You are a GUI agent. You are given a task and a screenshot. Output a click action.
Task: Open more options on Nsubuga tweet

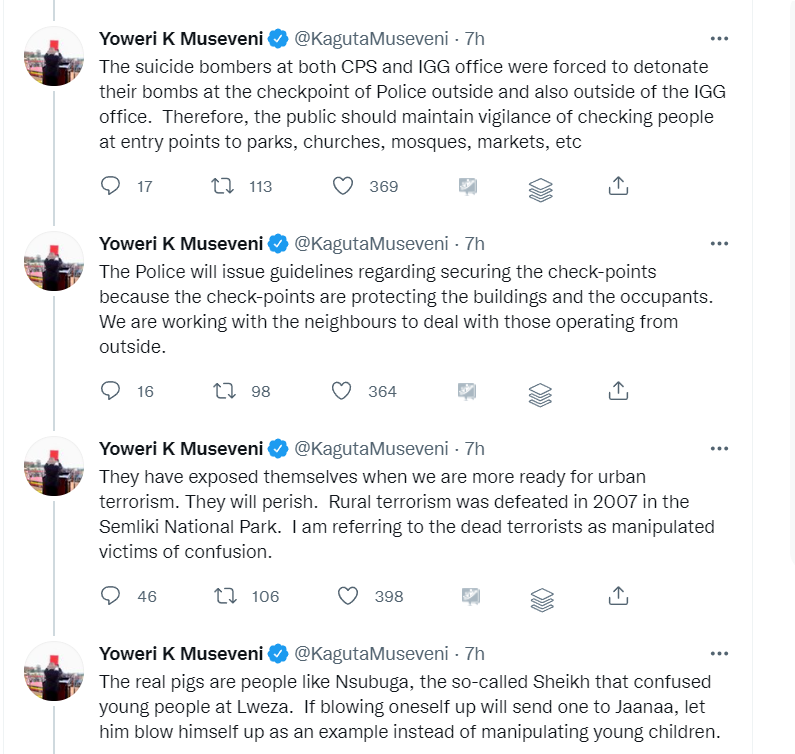[718, 654]
